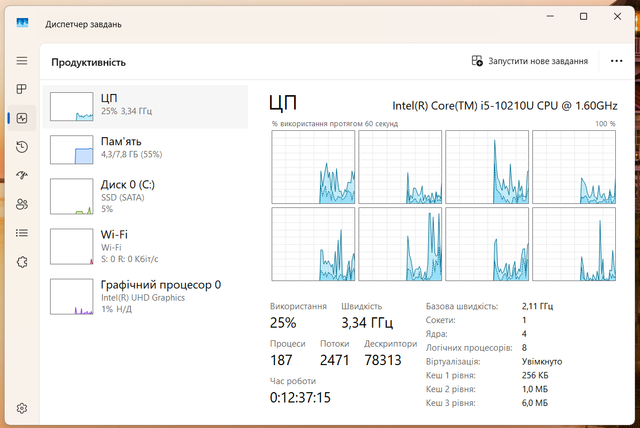Click Run new task button

click(529, 61)
